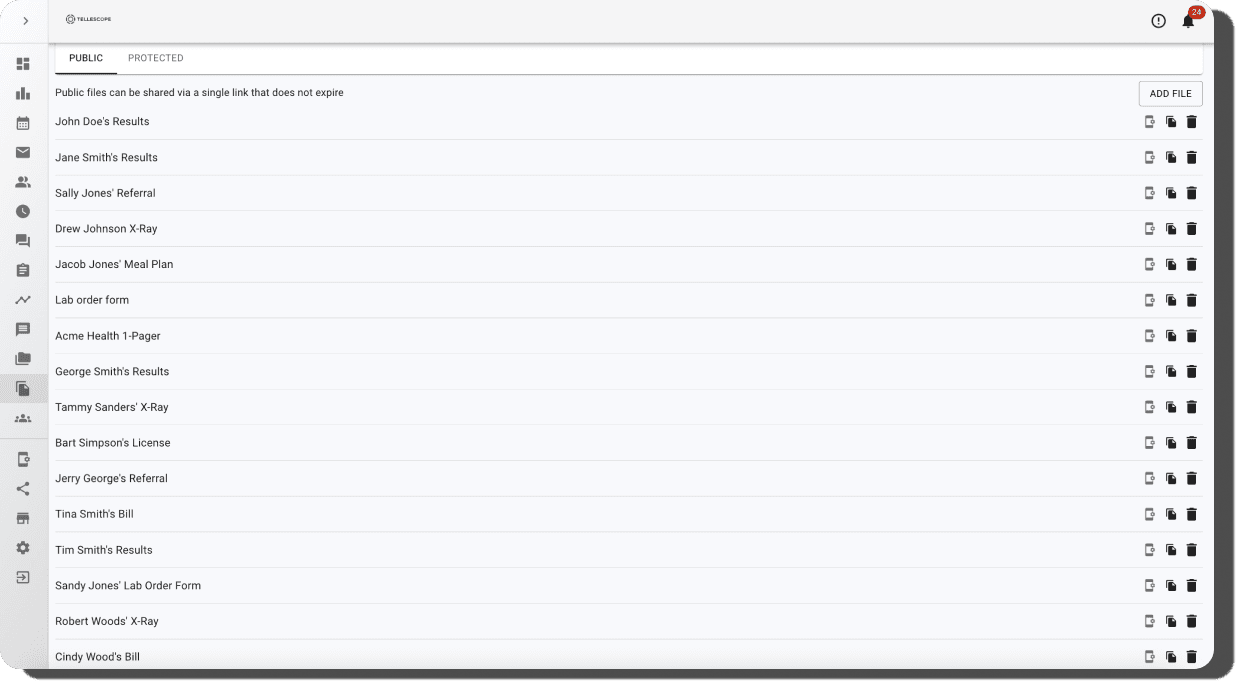Select Jerry George's Referral file name
Image resolution: width=1236 pixels, height=681 pixels.
coord(111,479)
